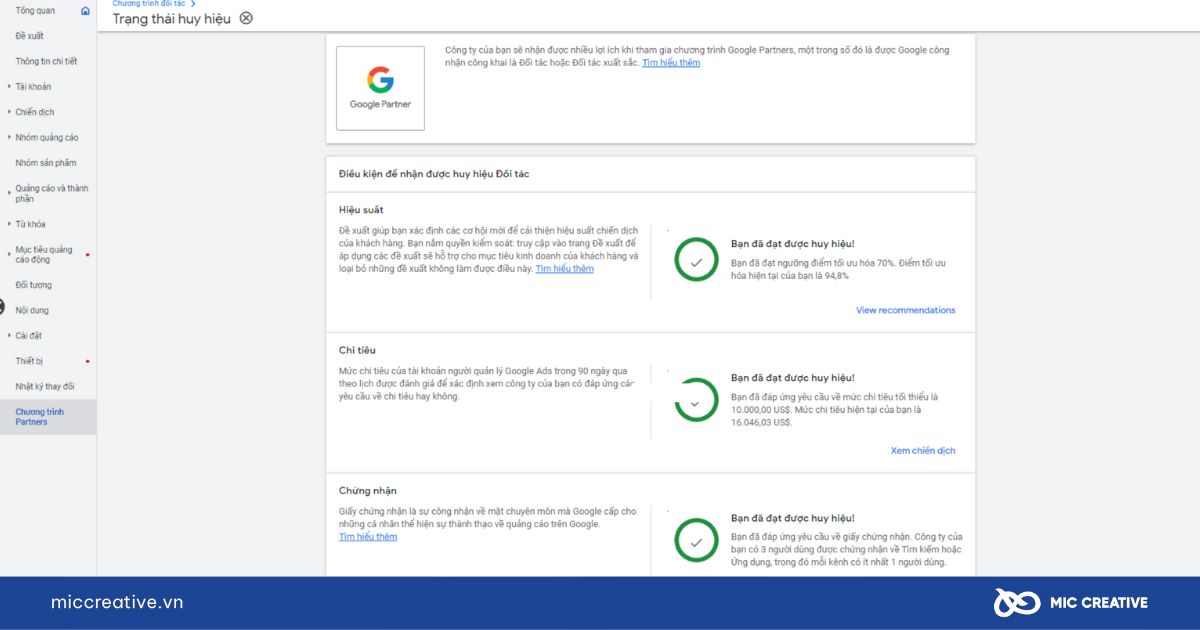
Task: Click the Chương trình đối tác breadcrumb link
Action: point(148,4)
